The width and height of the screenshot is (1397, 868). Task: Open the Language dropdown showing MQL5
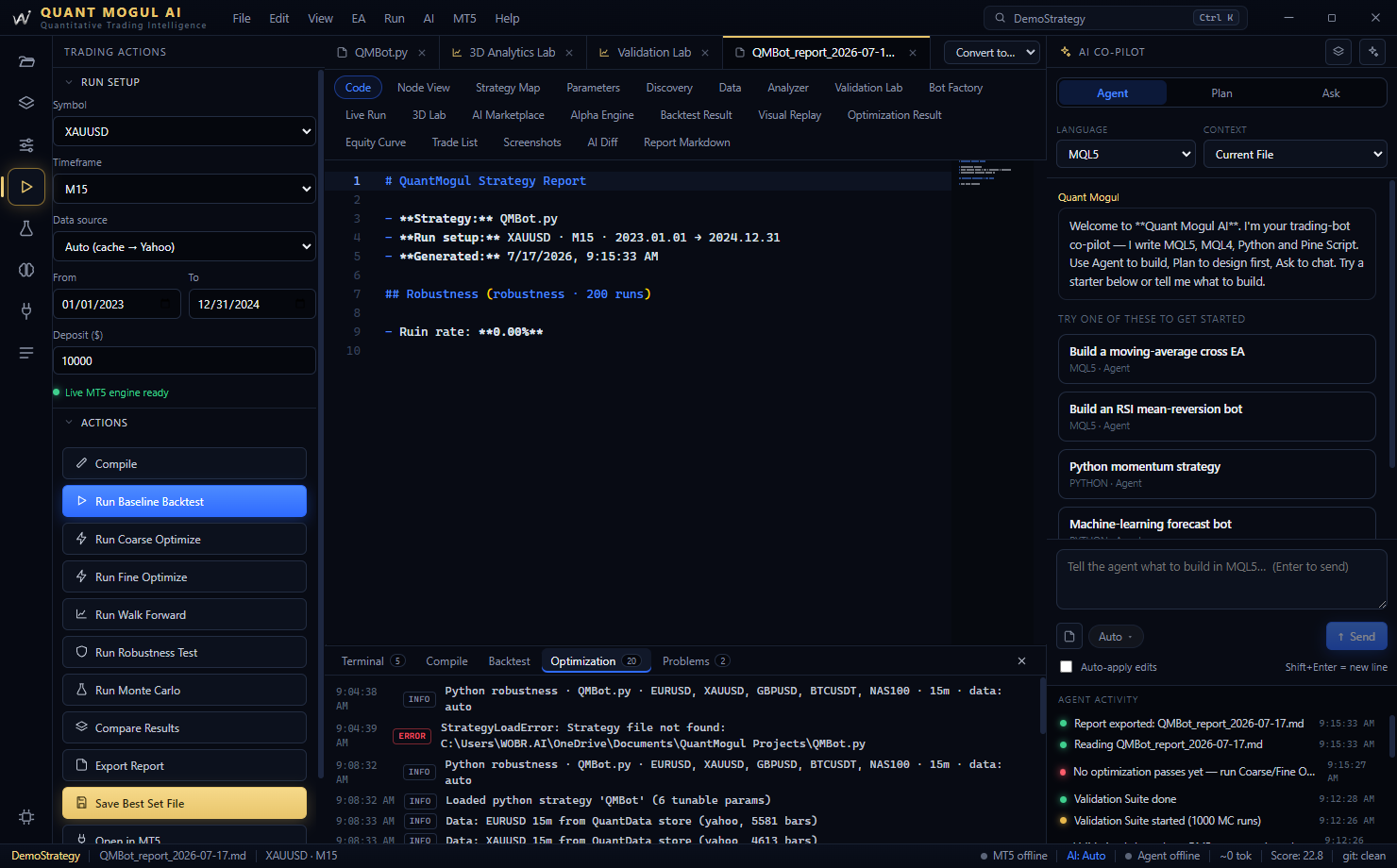click(x=1126, y=154)
